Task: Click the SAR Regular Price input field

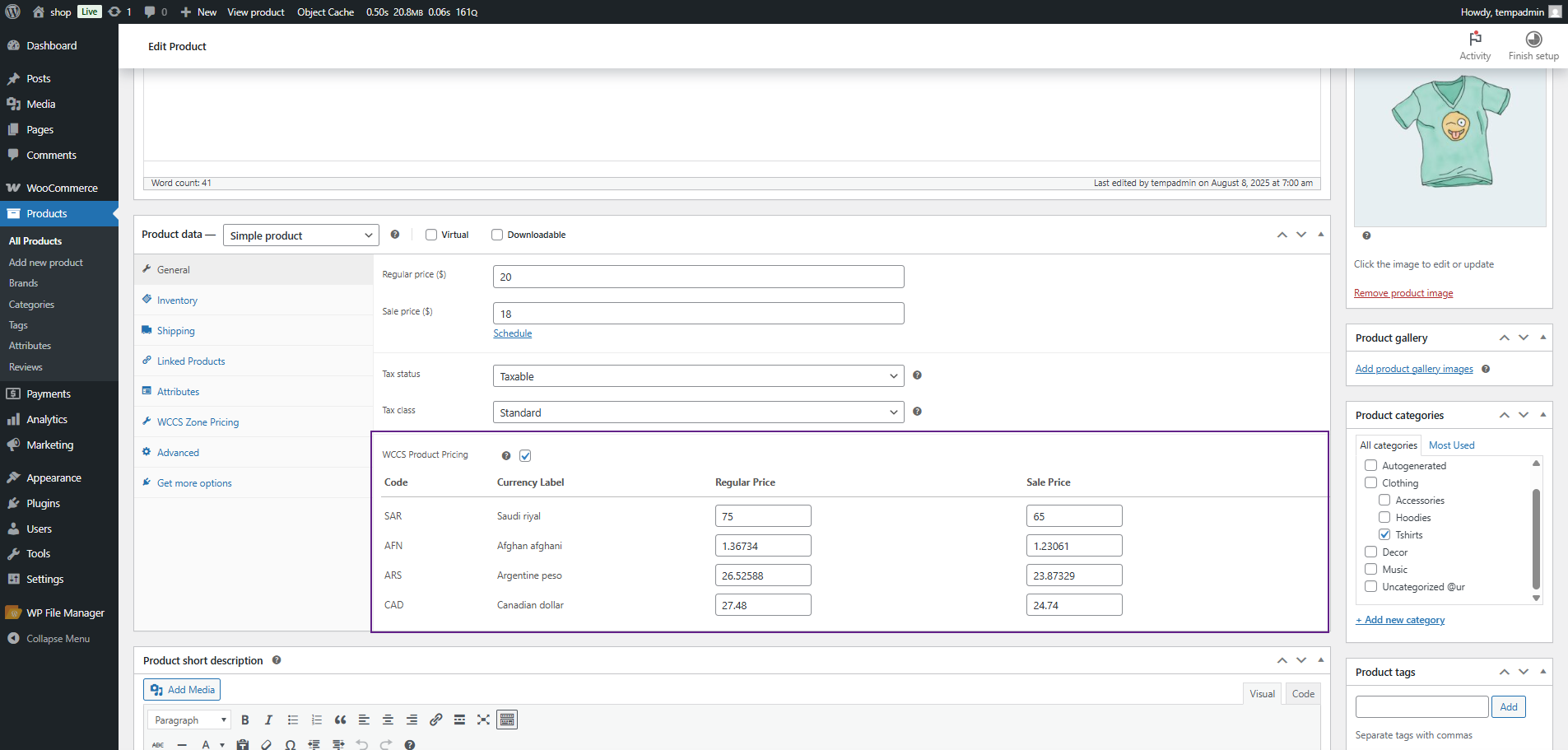Action: tap(762, 516)
